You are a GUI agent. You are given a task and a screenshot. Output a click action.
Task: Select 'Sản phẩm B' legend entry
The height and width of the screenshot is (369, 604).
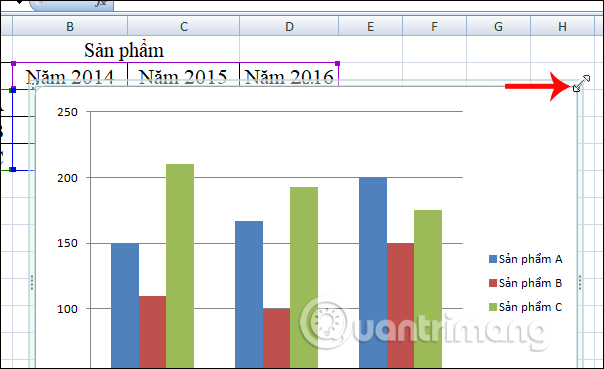(525, 283)
